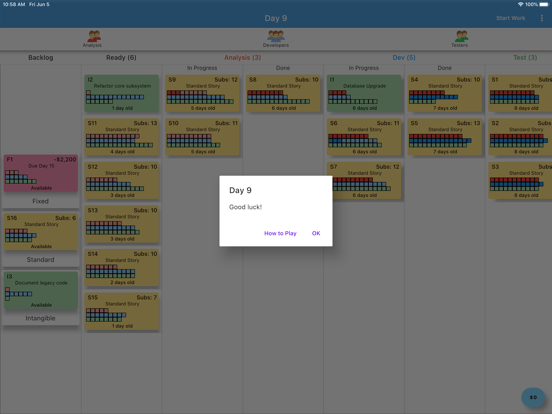Select story card S7 in Dev
Viewport: 552px width, 414px height.
point(366,181)
